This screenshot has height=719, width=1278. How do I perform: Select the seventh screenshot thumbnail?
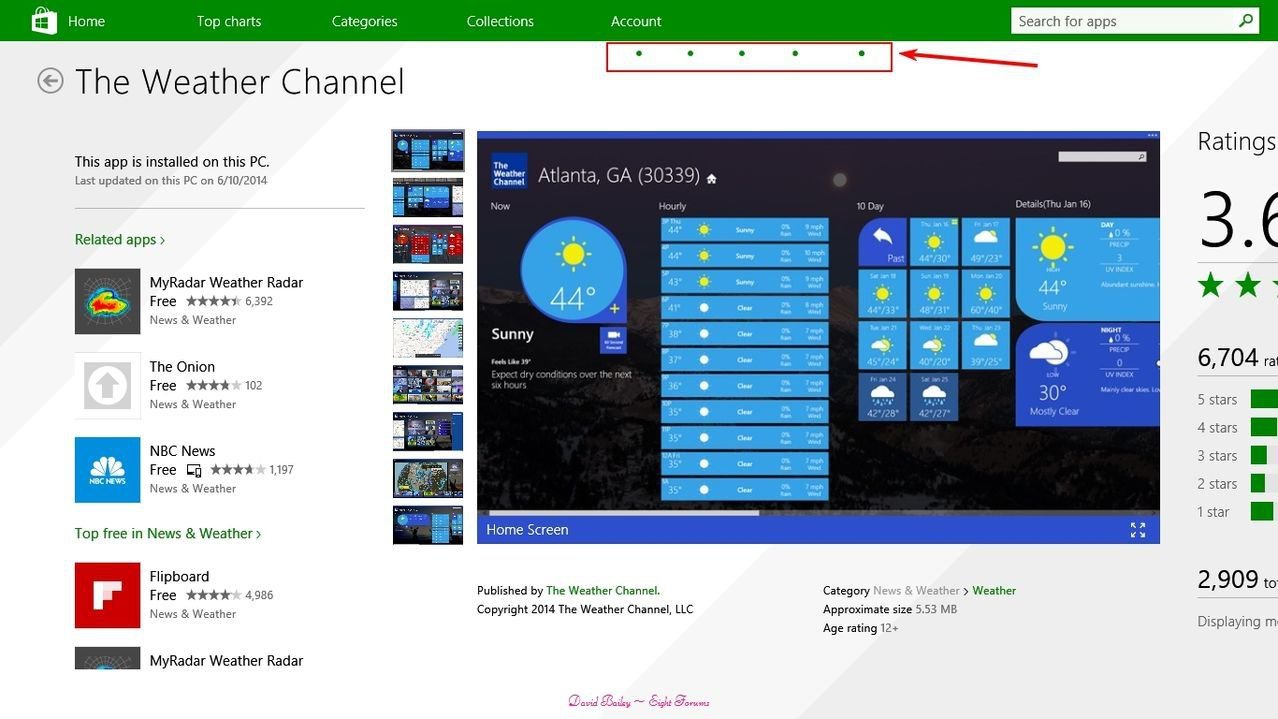tap(428, 431)
